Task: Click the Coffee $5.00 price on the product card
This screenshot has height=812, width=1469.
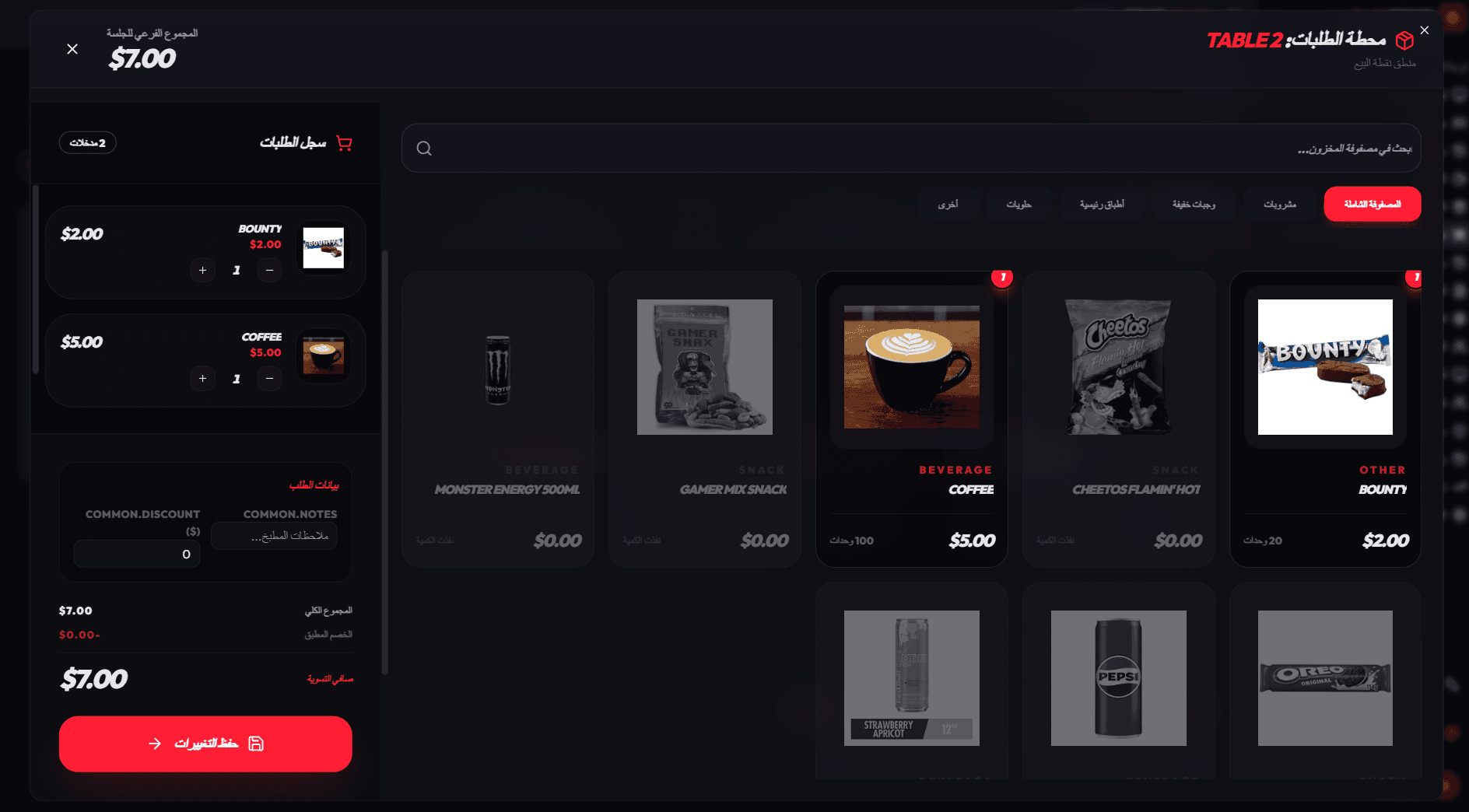Action: tap(972, 540)
